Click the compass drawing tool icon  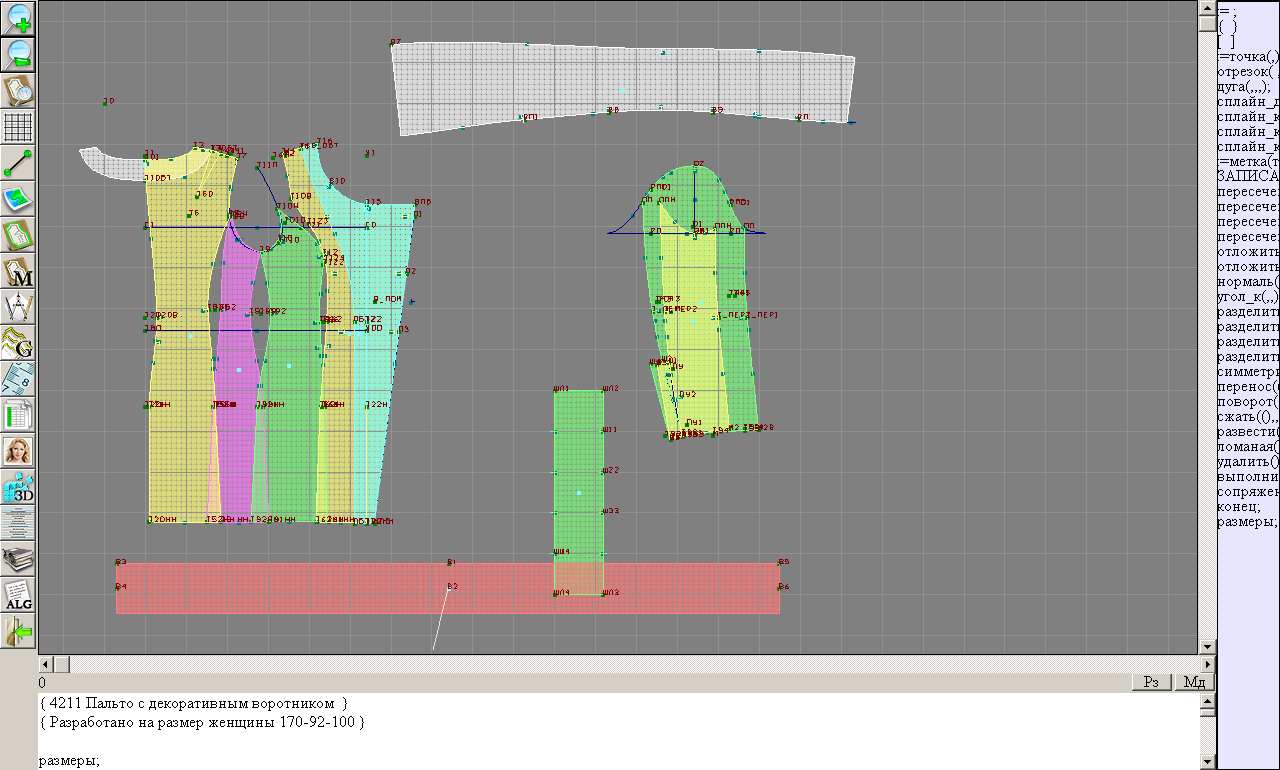19,307
